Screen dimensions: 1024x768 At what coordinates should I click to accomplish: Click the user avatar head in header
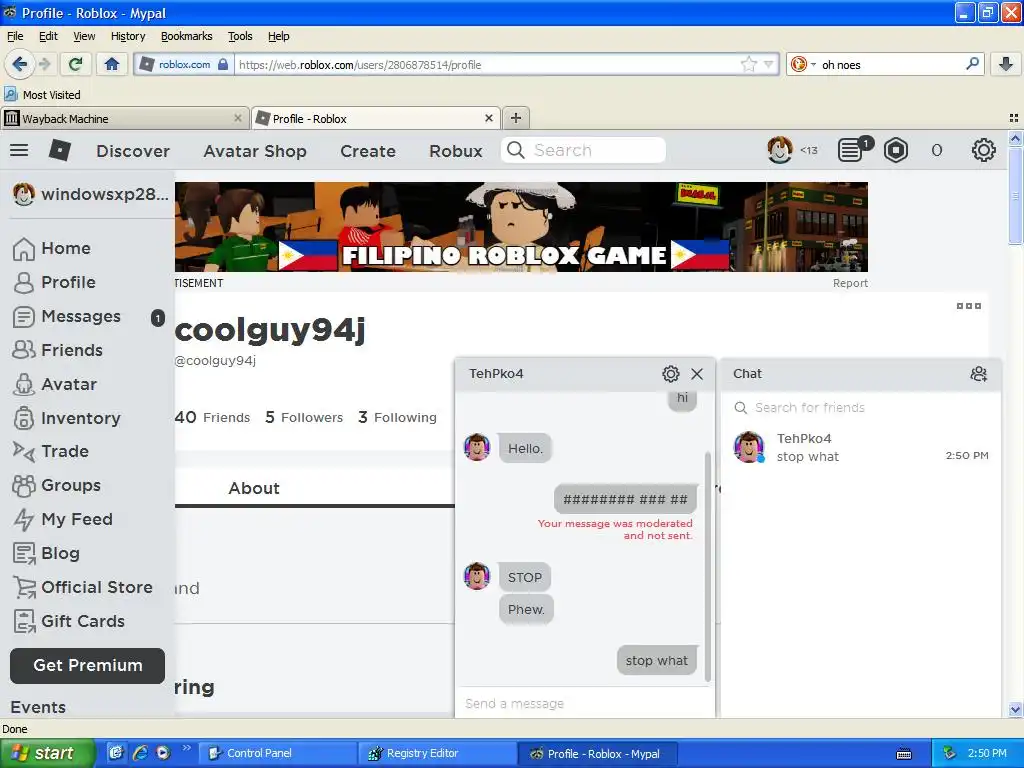click(x=780, y=150)
